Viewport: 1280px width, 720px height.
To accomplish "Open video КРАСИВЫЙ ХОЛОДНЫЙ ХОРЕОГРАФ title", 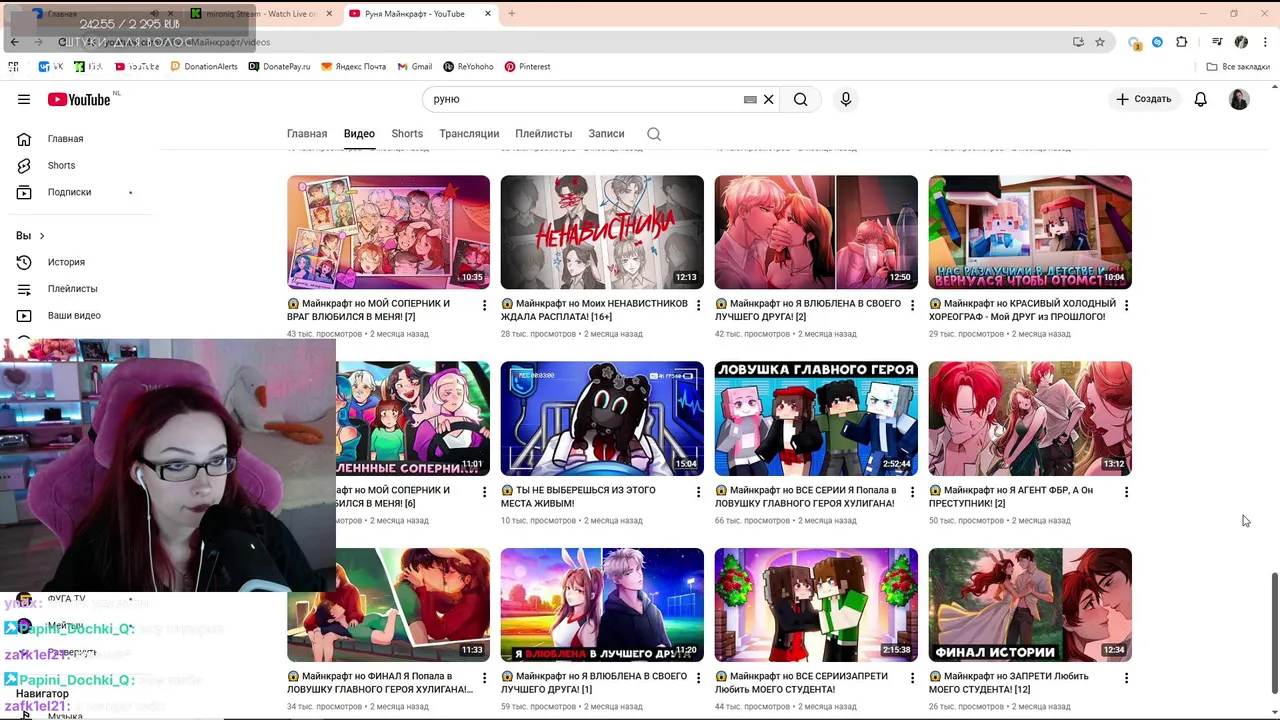I will click(1022, 310).
